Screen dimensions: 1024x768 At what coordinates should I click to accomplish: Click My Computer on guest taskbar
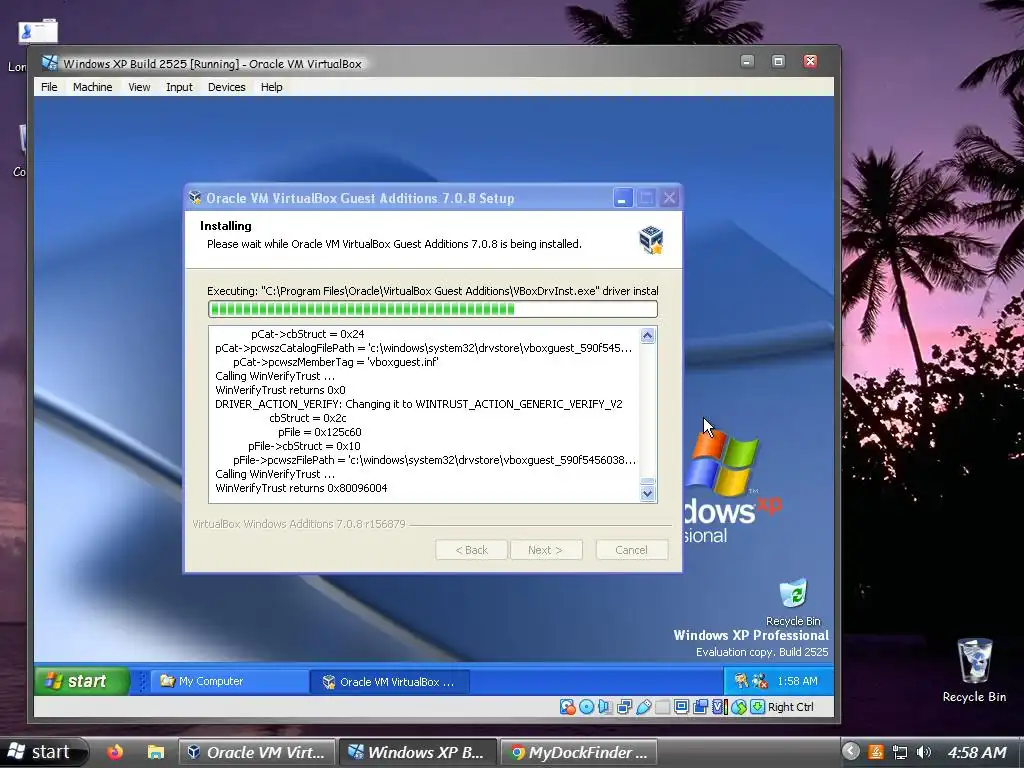click(231, 681)
